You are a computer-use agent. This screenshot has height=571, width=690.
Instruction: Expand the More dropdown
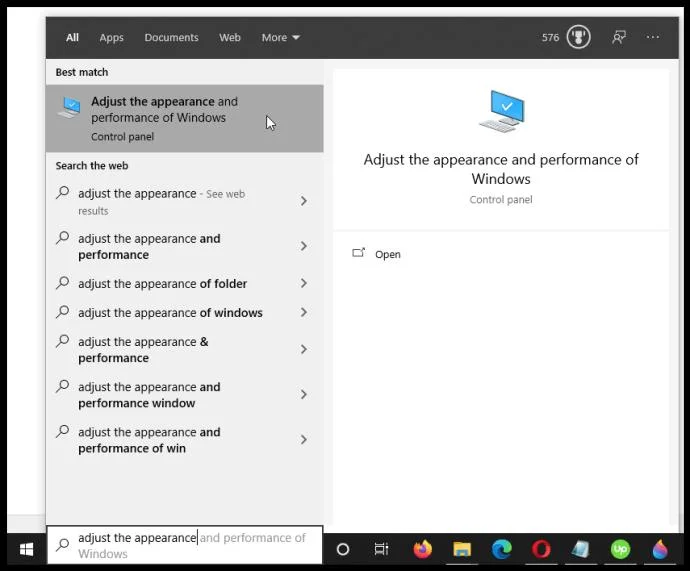[x=280, y=37]
